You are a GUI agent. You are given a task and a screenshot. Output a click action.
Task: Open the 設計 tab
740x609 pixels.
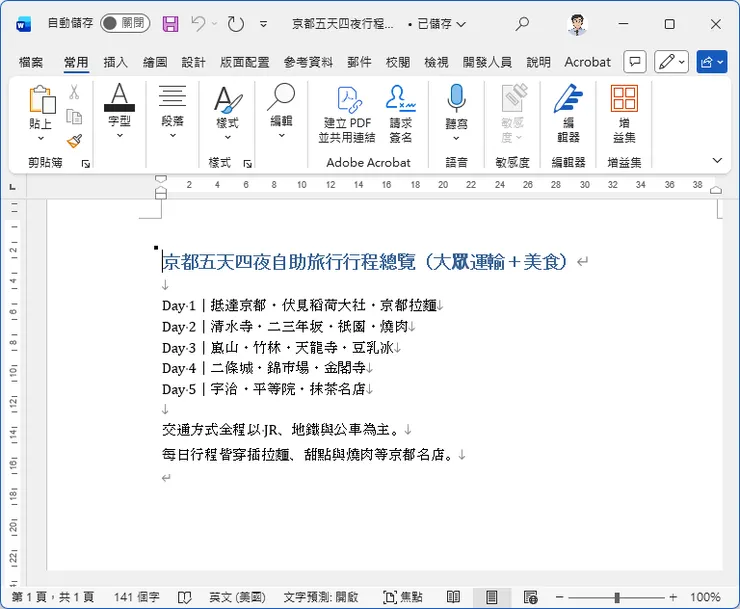pyautogui.click(x=193, y=62)
